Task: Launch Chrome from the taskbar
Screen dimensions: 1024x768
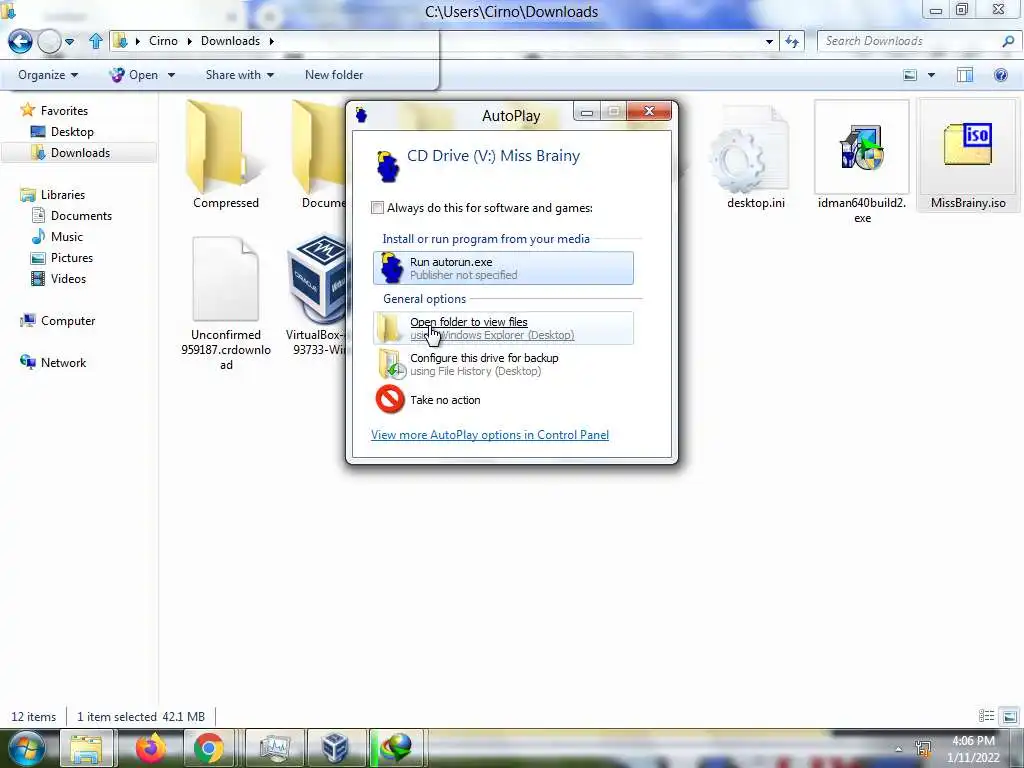Action: pyautogui.click(x=209, y=748)
